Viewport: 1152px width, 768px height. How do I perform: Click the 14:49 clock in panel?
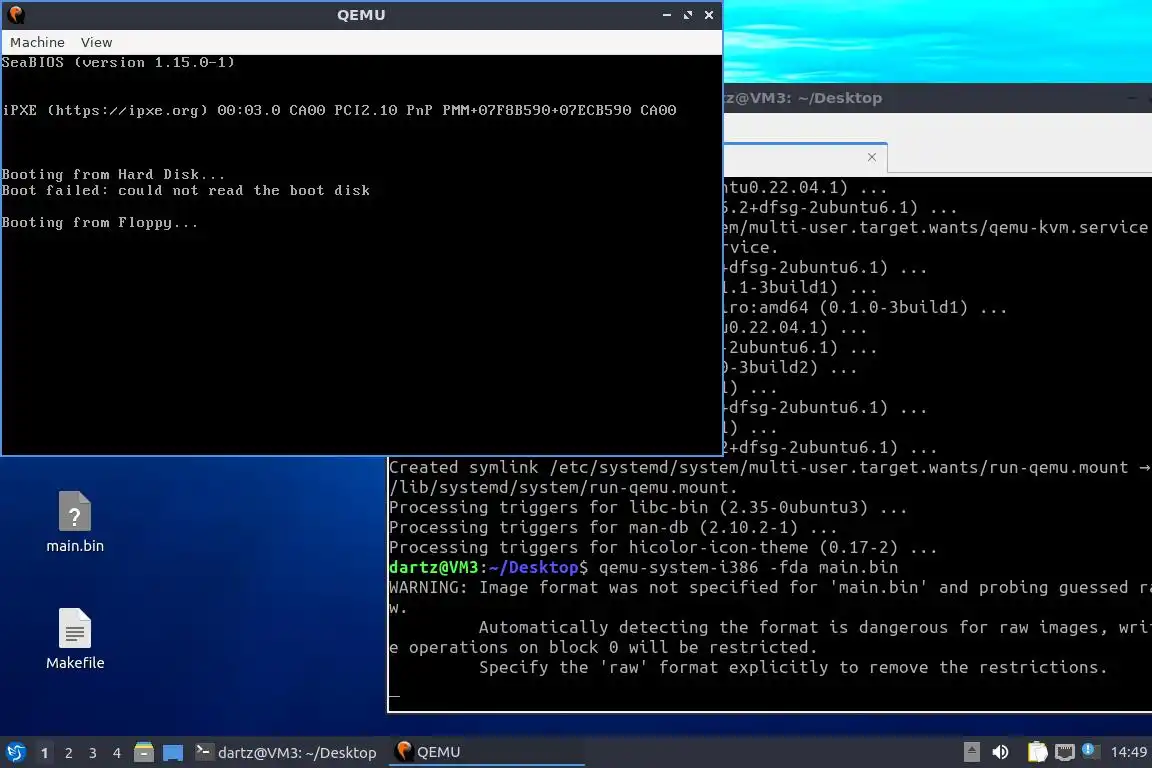tap(1128, 752)
